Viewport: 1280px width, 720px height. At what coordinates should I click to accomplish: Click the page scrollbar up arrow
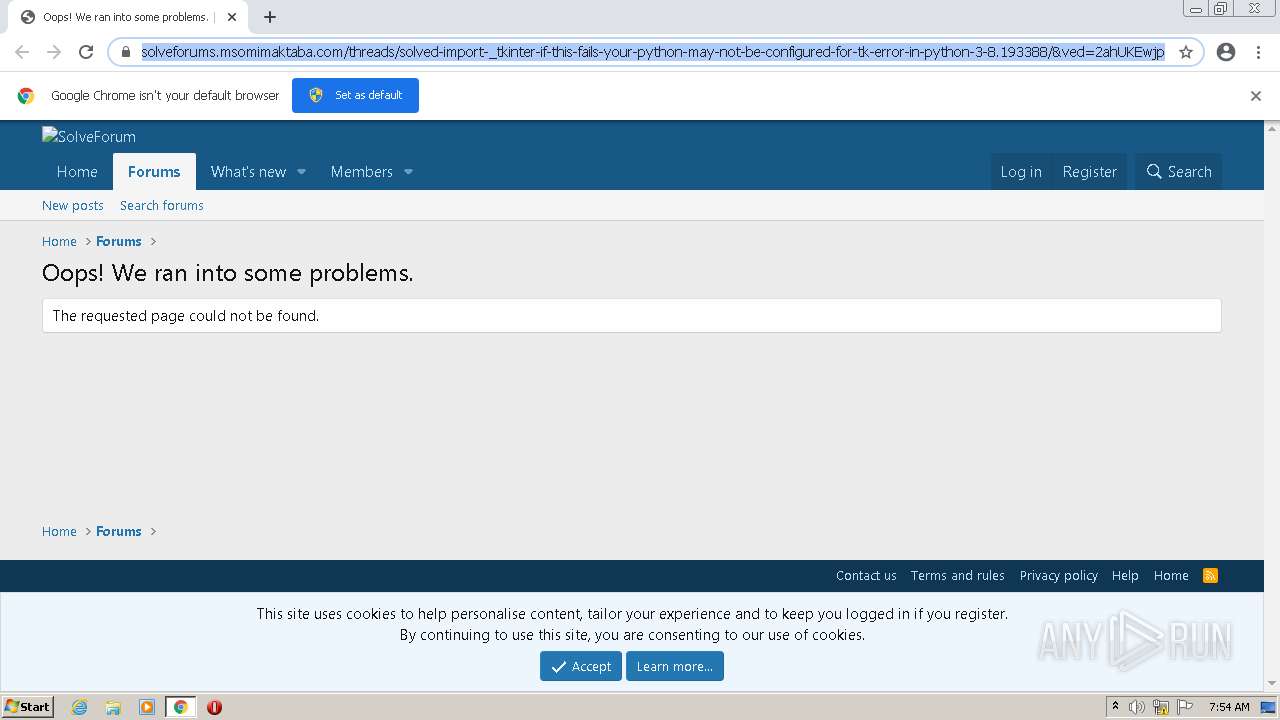click(1272, 128)
